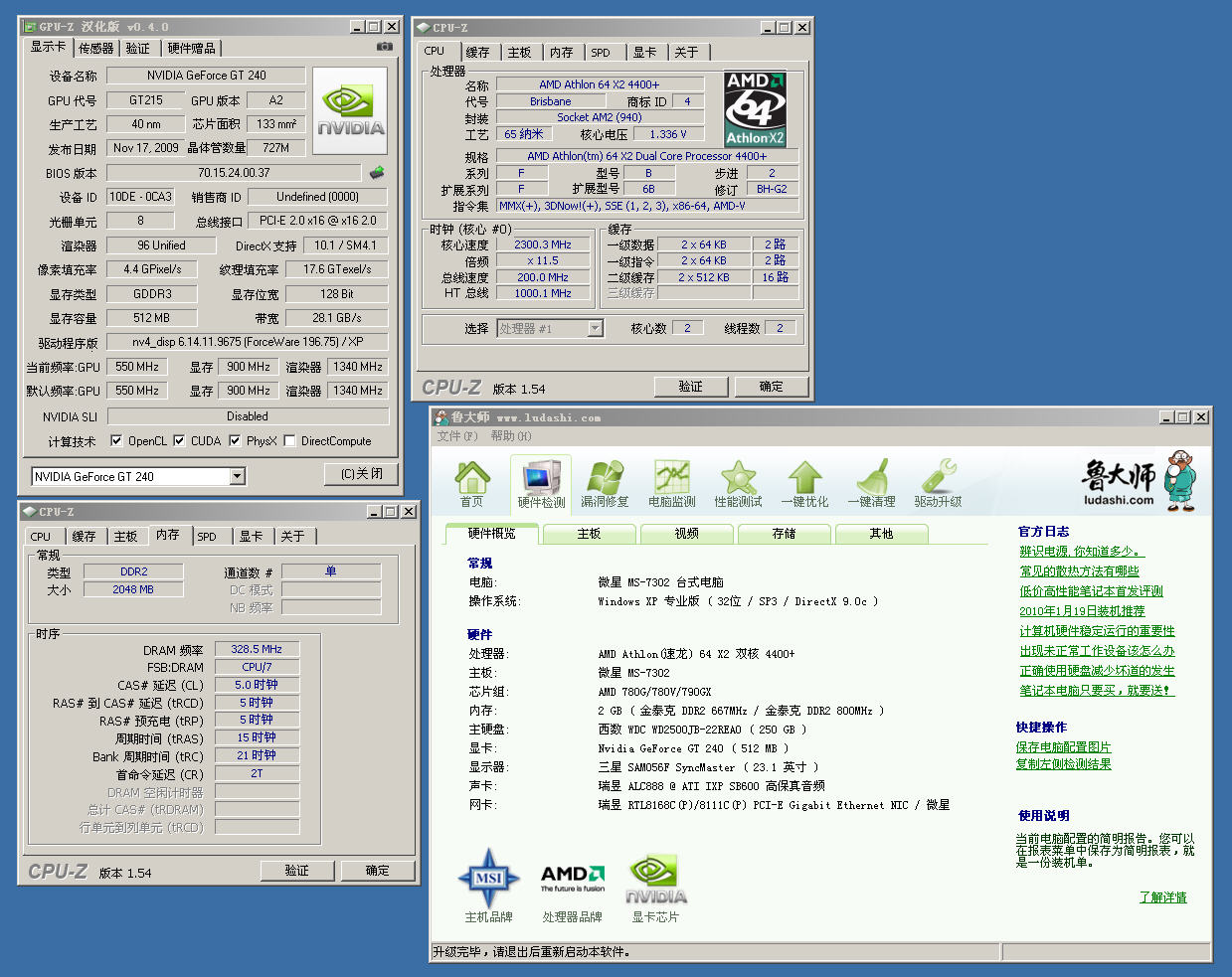
Task: Switch to 硬件赠品 tab in GPU-Z
Action: click(x=191, y=49)
